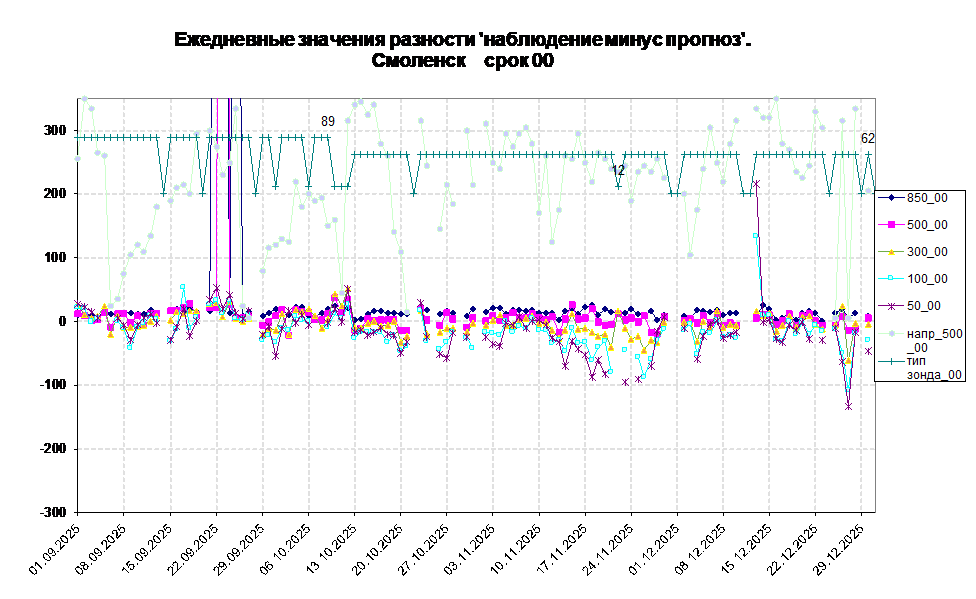Click the data label 12
The width and height of the screenshot is (976, 599).
[618, 171]
